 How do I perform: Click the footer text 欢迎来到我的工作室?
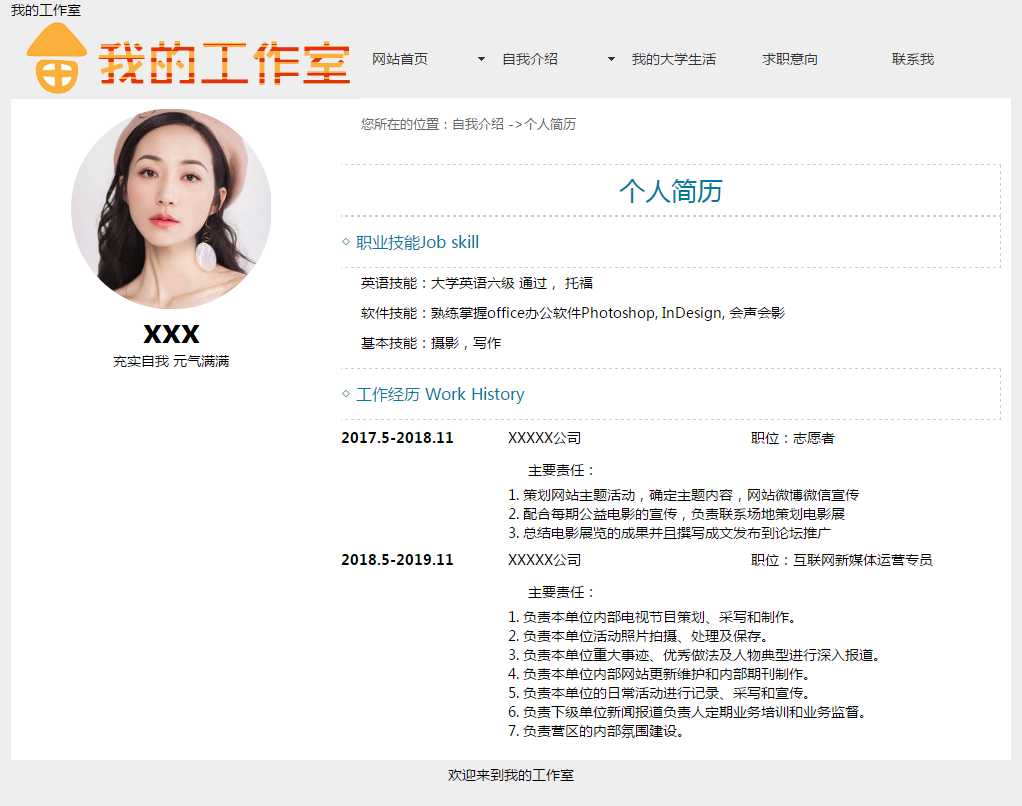point(511,775)
